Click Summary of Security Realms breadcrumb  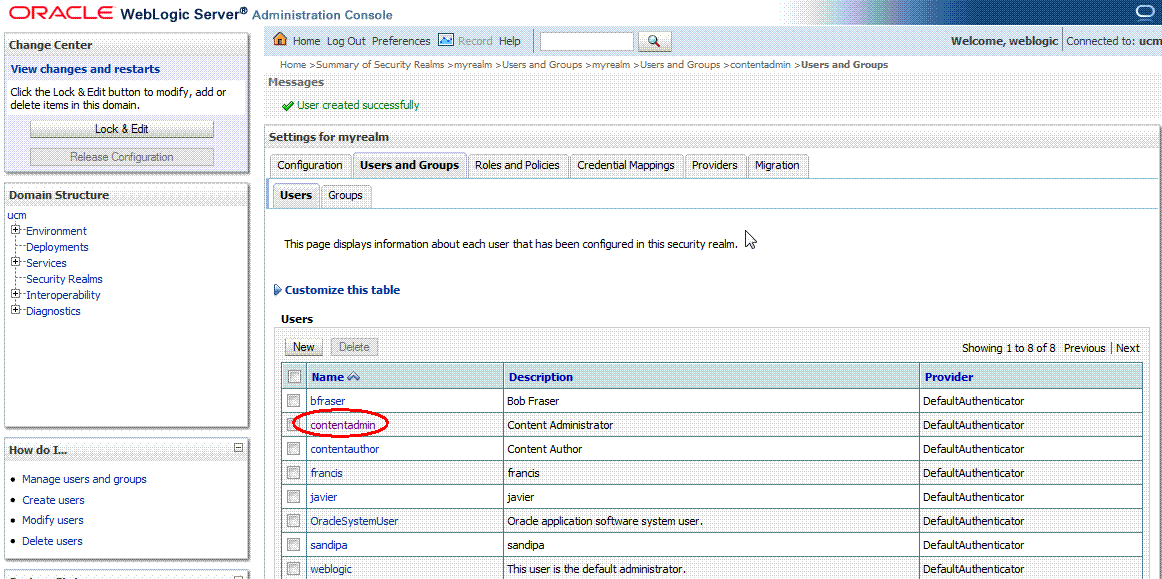click(381, 64)
